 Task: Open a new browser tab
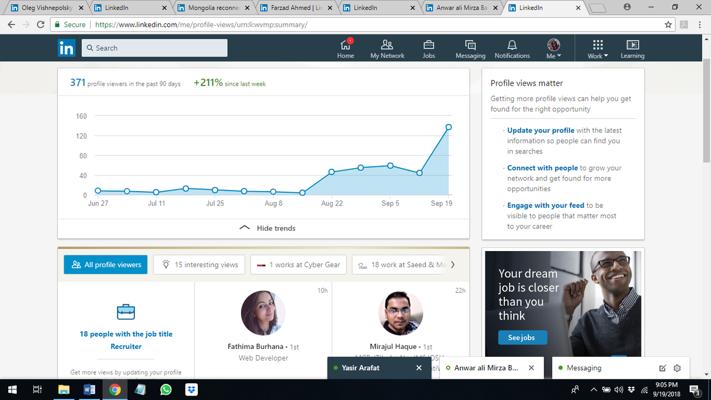click(598, 8)
